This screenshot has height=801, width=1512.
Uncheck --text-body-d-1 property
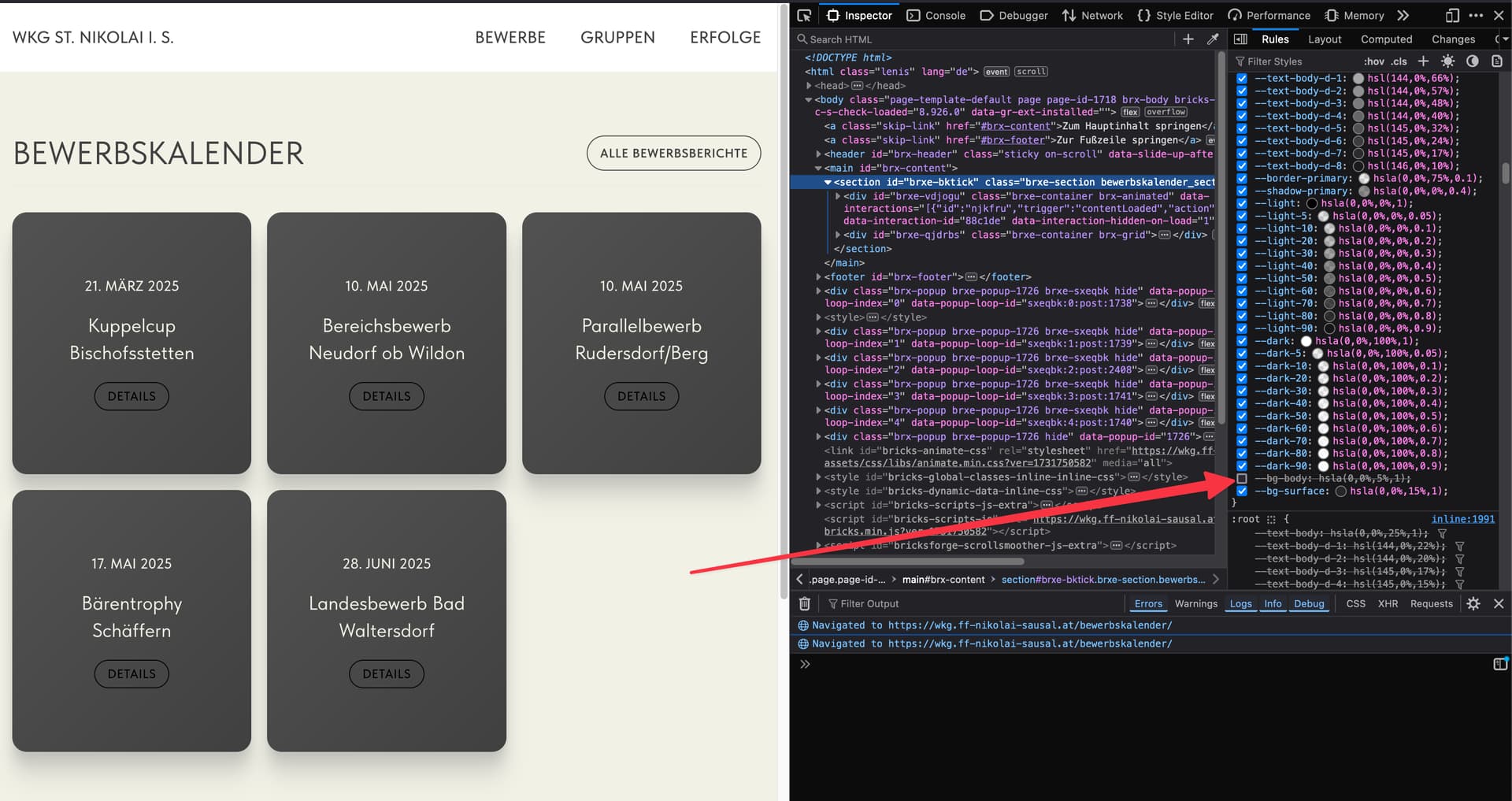(1242, 79)
